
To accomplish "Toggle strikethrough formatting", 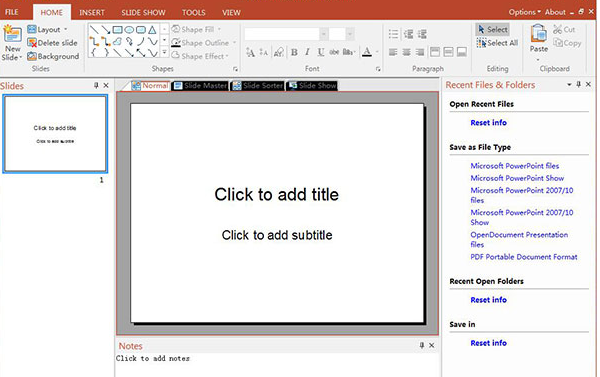I will coord(334,52).
